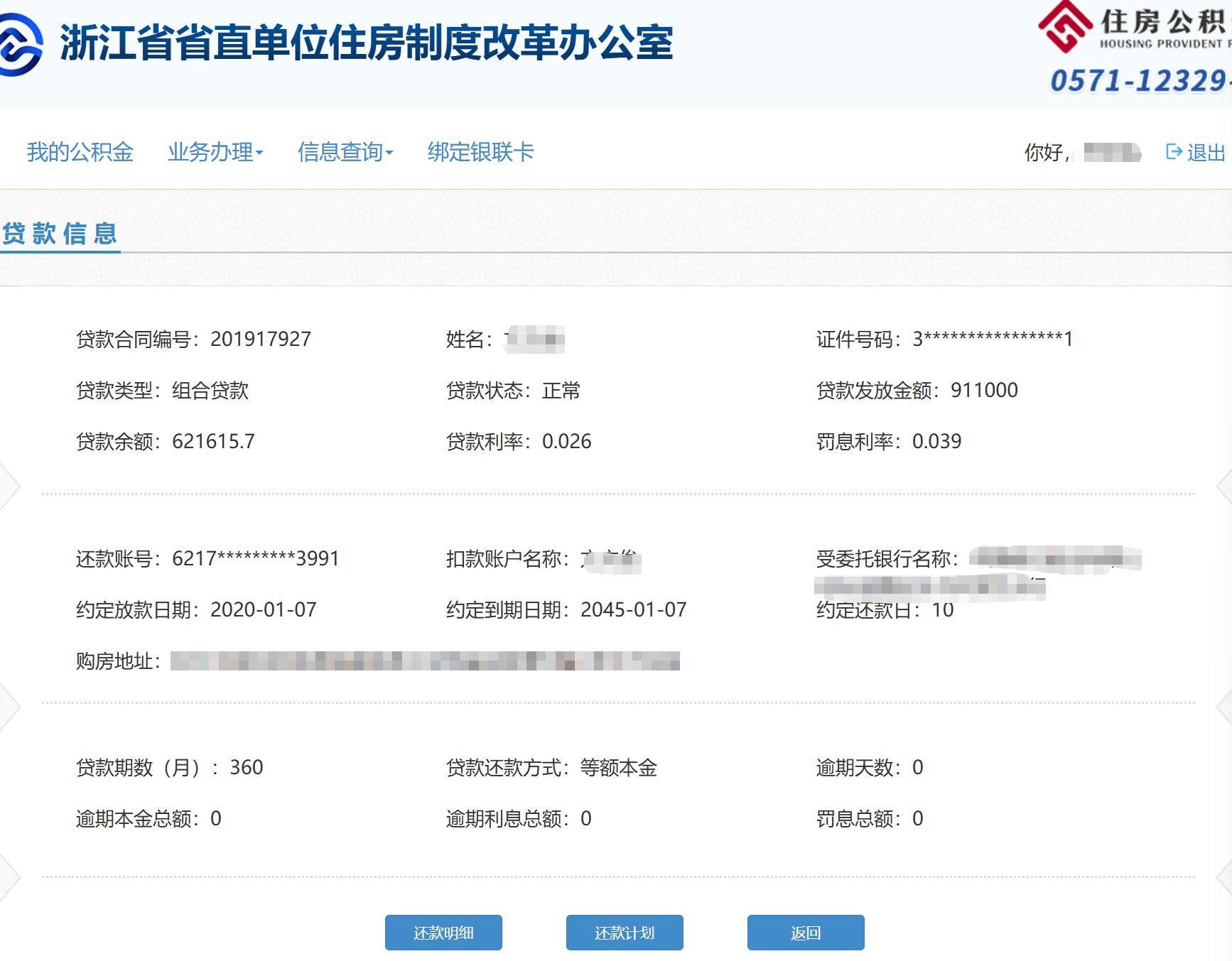The image size is (1232, 961).
Task: Click the repayment method 等额本金
Action: 619,767
